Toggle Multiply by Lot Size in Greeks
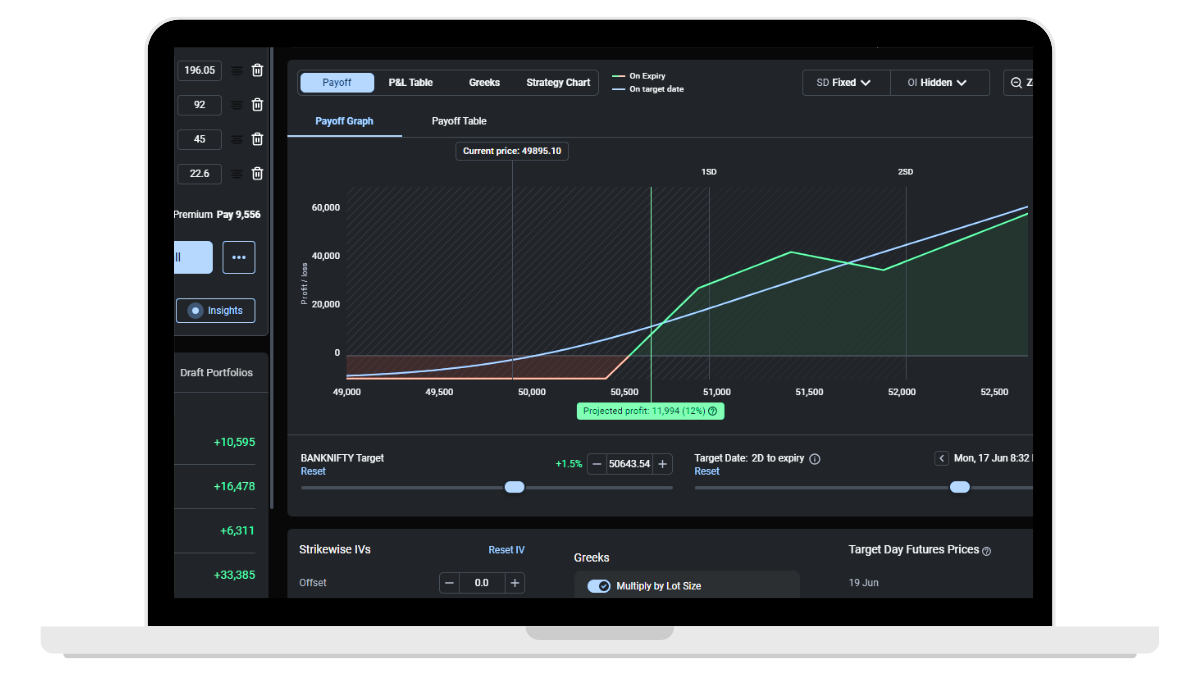This screenshot has width=1200, height=675. pyautogui.click(x=598, y=585)
